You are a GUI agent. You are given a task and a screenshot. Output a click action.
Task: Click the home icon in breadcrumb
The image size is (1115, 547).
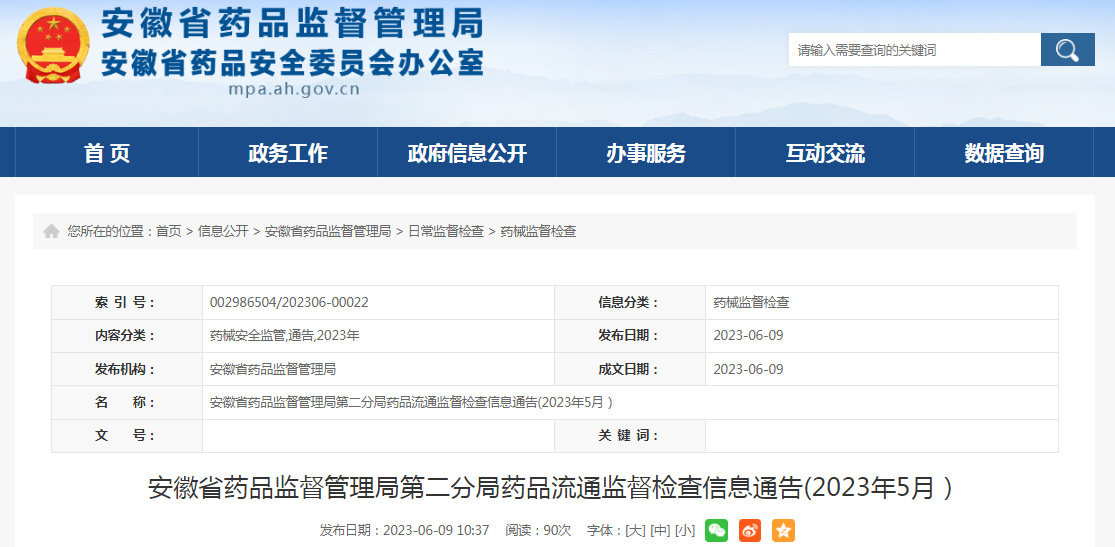click(51, 231)
